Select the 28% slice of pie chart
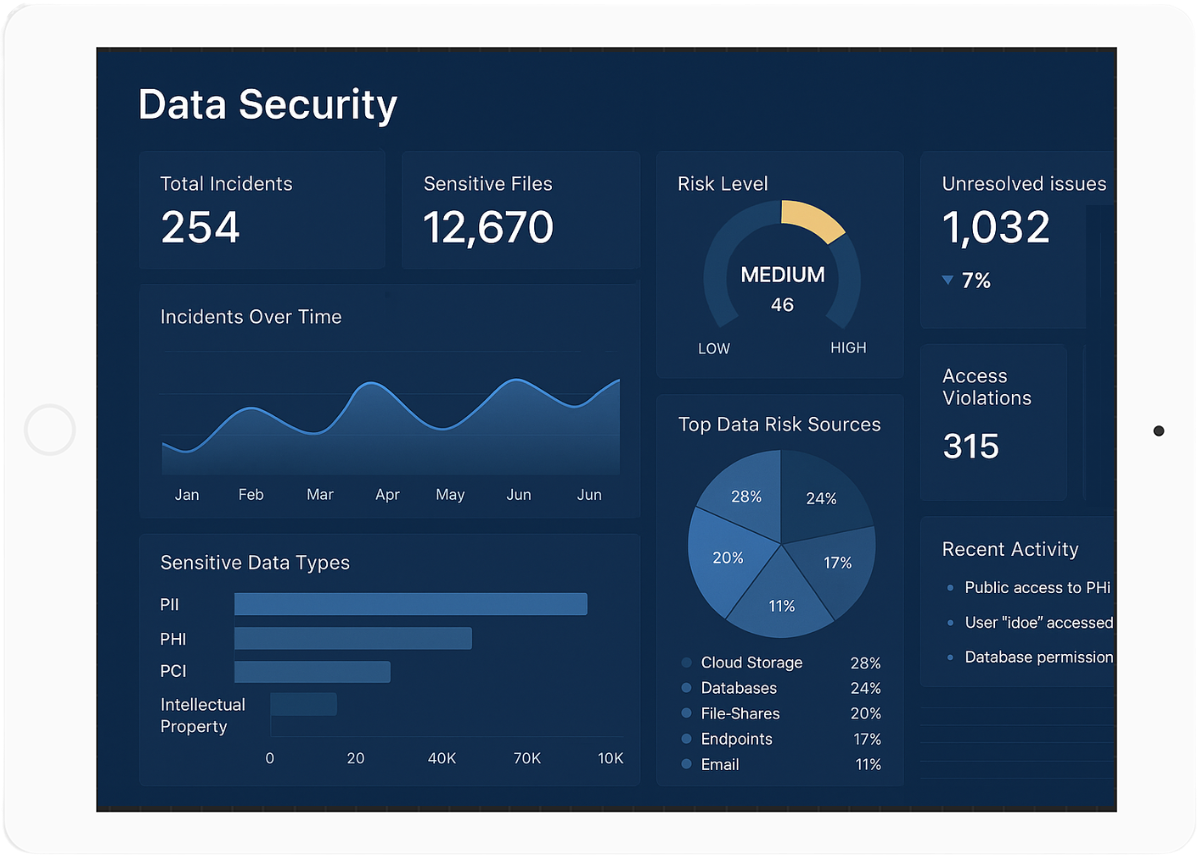1200x858 pixels. point(745,490)
